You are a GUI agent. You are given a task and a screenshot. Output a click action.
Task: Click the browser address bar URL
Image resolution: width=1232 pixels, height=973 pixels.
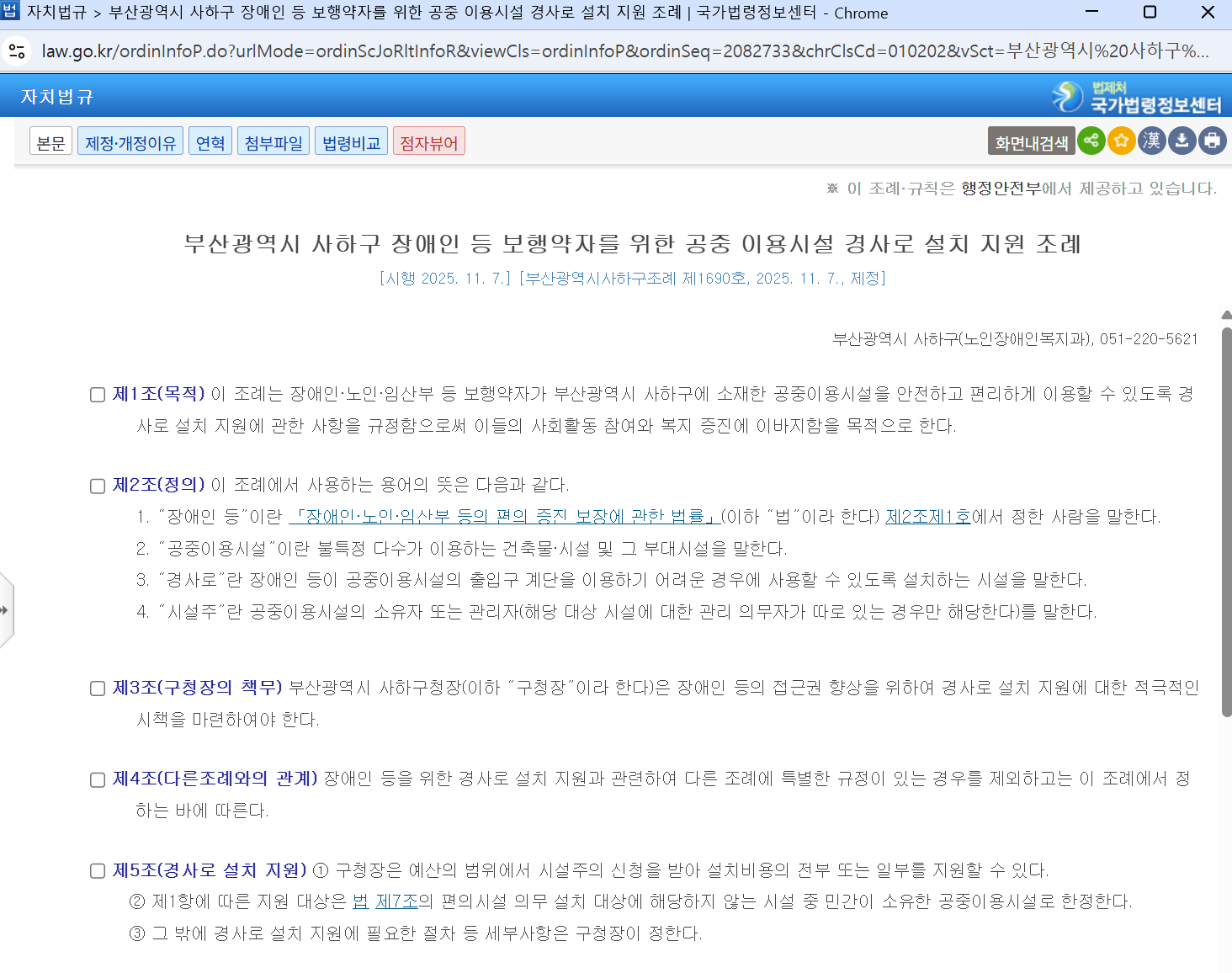pos(624,51)
